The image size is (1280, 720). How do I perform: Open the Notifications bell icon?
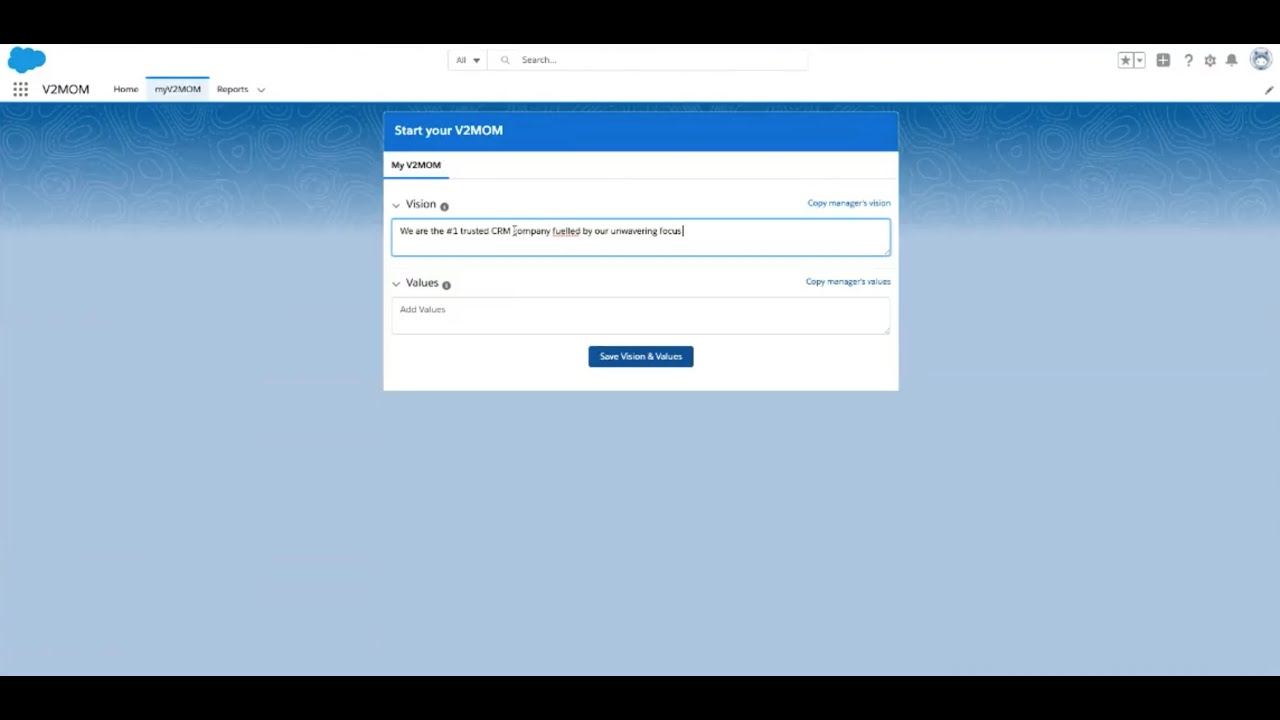pyautogui.click(x=1232, y=60)
